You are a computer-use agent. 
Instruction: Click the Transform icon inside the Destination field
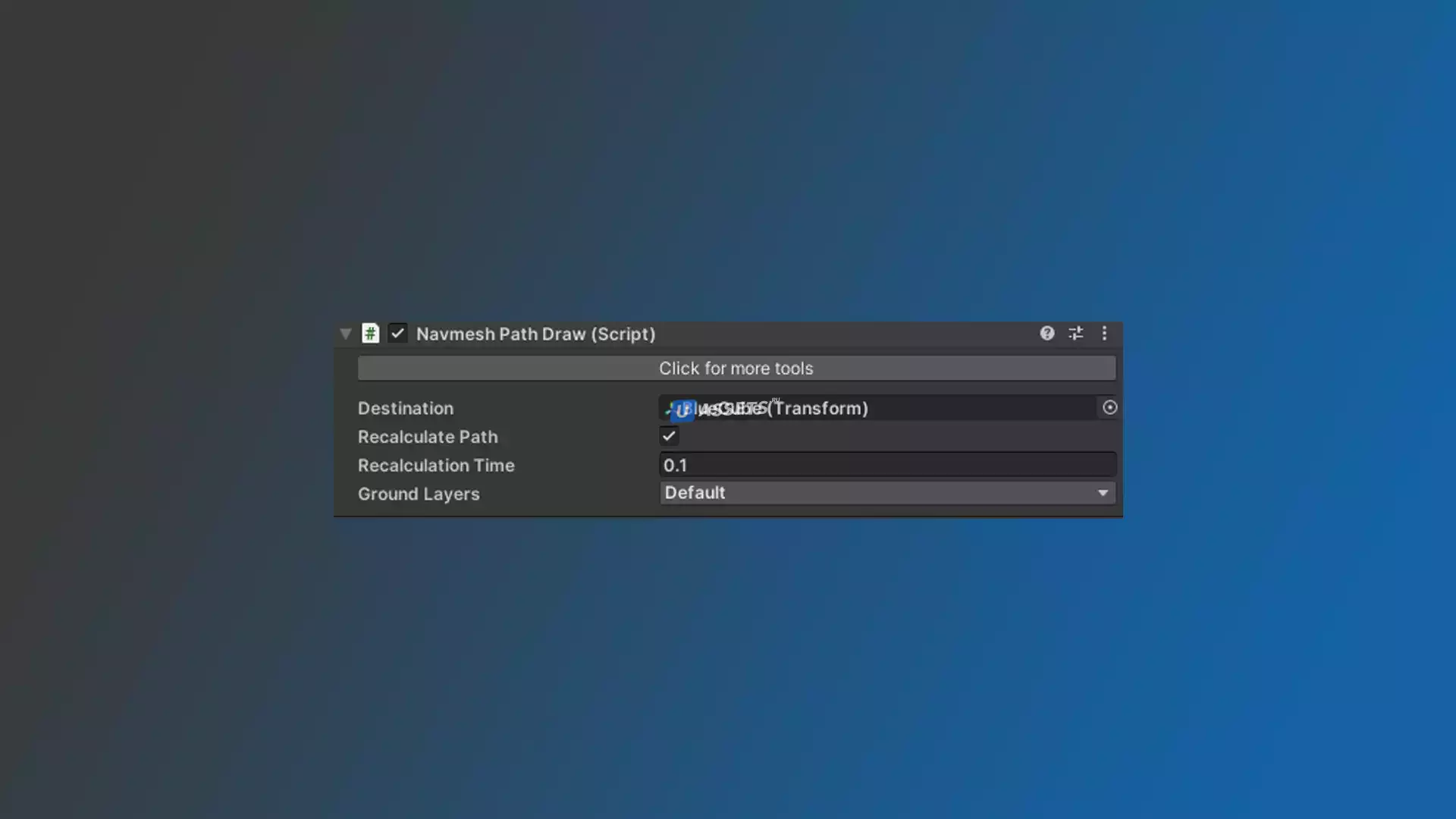click(668, 409)
